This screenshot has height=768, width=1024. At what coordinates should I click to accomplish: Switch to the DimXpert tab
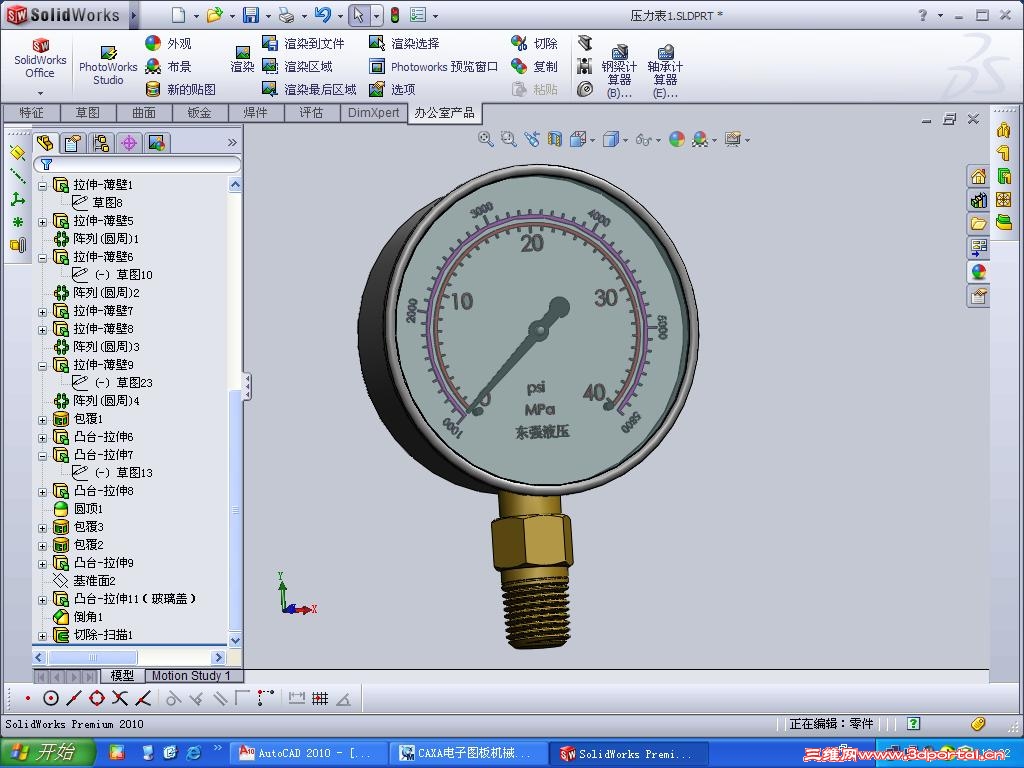point(373,112)
